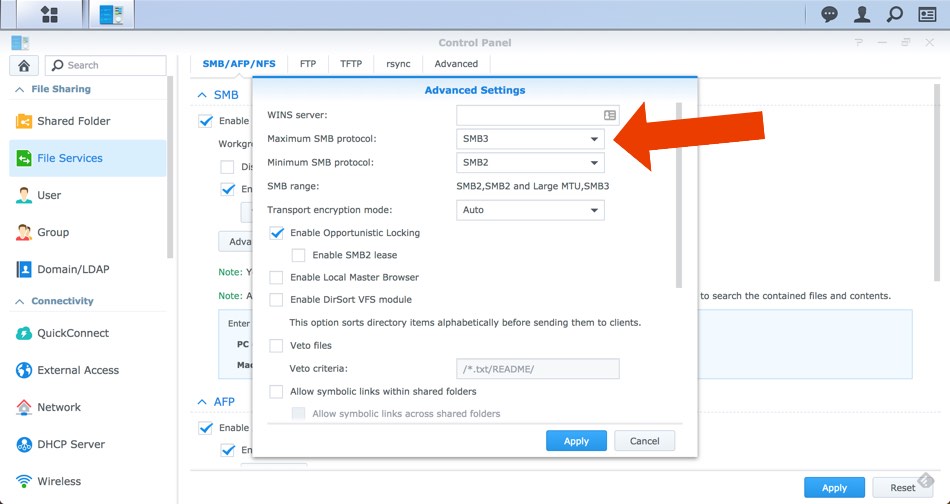Click the sidebar scrollbar
This screenshot has width=950, height=504.
click(170, 167)
